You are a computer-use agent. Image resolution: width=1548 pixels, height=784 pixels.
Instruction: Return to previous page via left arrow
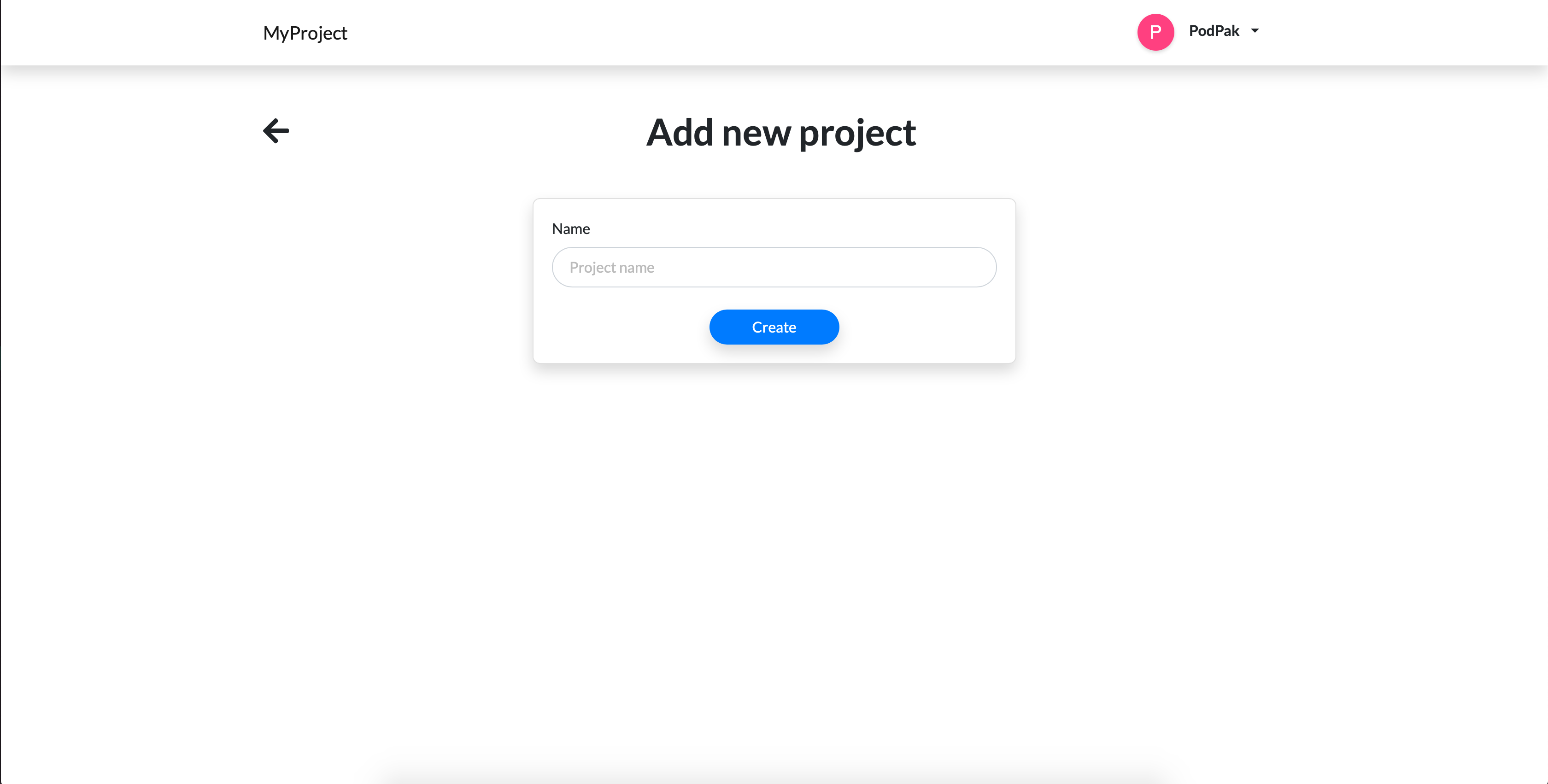(x=276, y=131)
